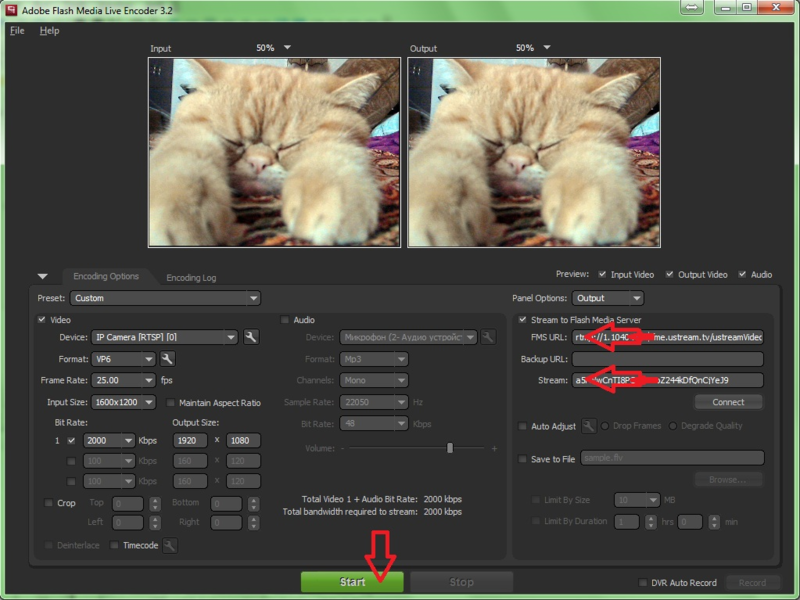The image size is (800, 600).
Task: Open the Preset dropdown
Action: [165, 298]
